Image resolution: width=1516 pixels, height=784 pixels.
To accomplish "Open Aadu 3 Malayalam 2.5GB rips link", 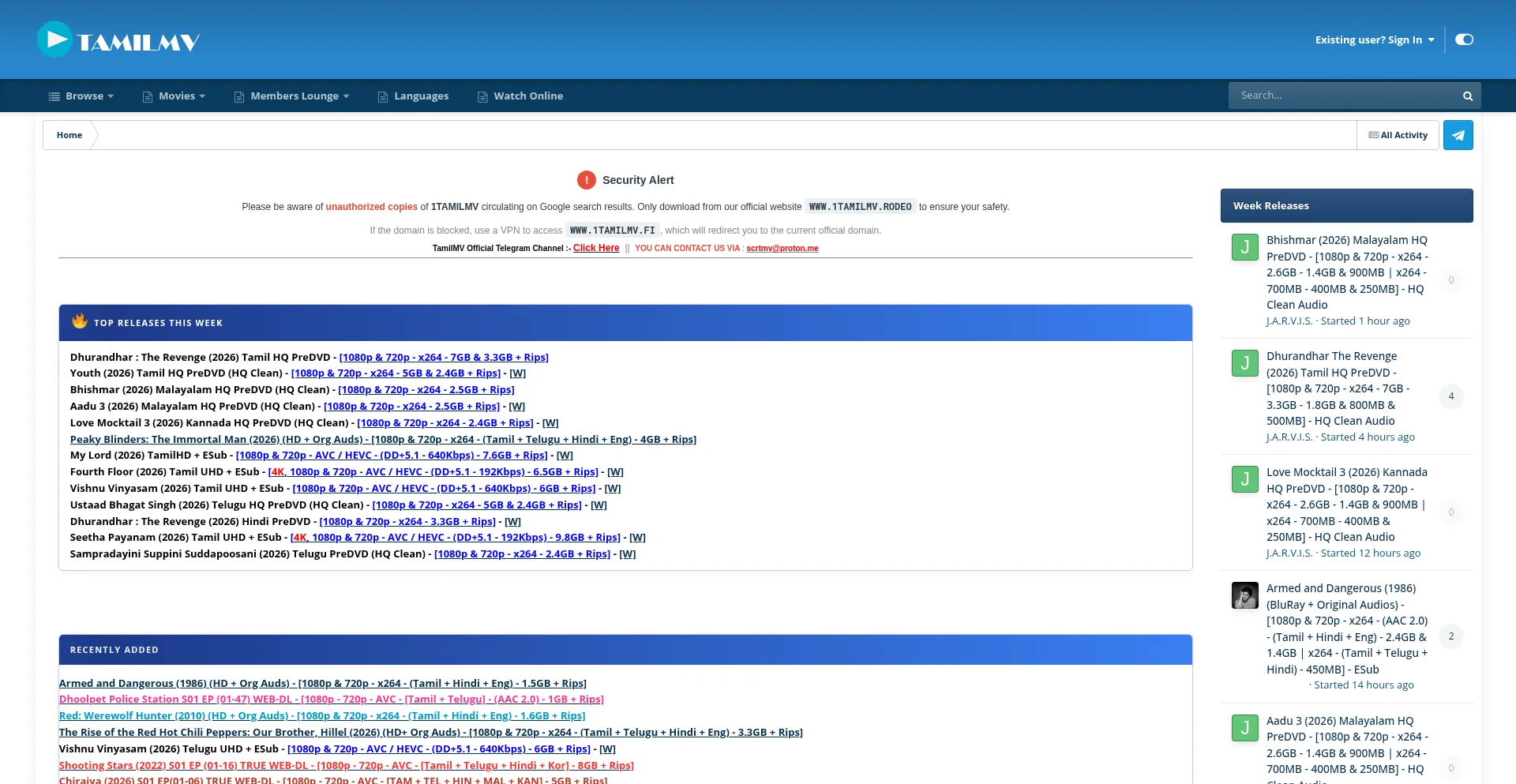I will point(412,407).
